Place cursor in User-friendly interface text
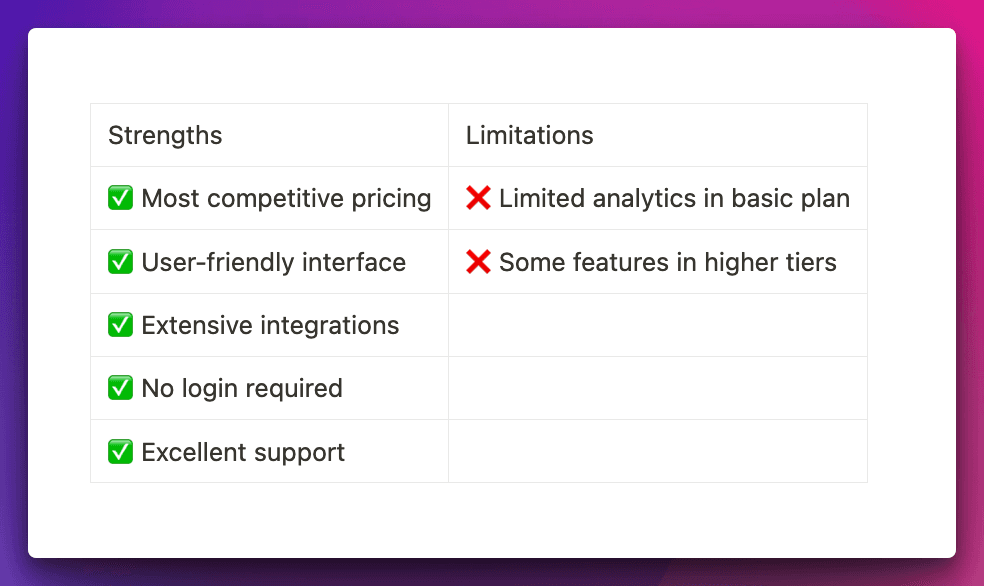Image resolution: width=984 pixels, height=586 pixels. point(273,262)
